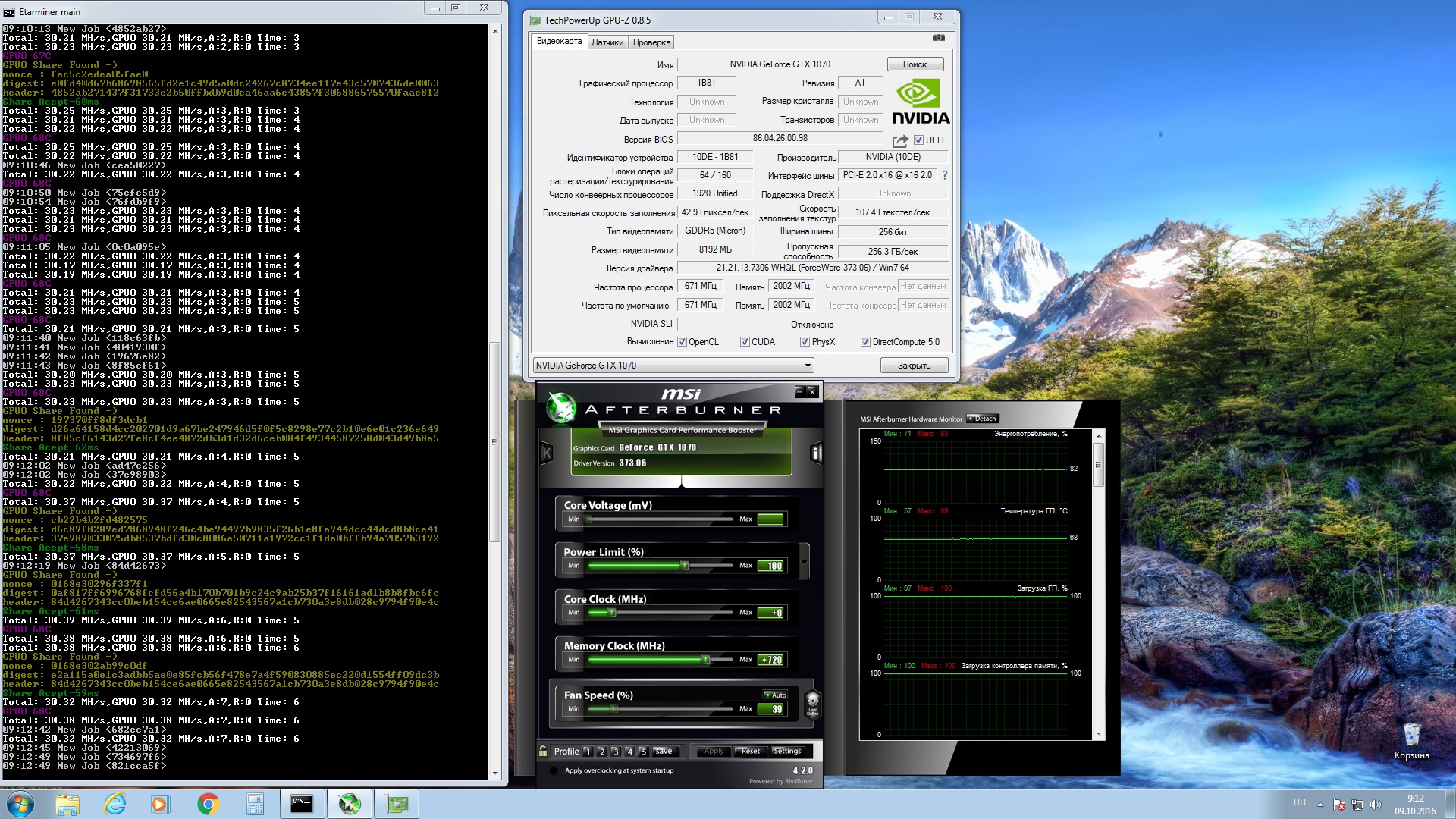The width and height of the screenshot is (1456, 819).
Task: Click the BIOS version field 86.04.26.00.98
Action: [780, 139]
